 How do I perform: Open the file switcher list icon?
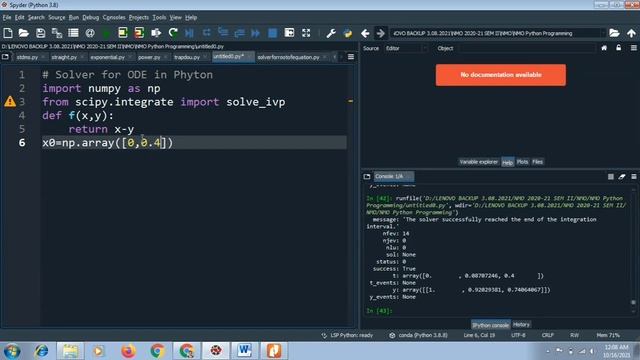point(73,33)
